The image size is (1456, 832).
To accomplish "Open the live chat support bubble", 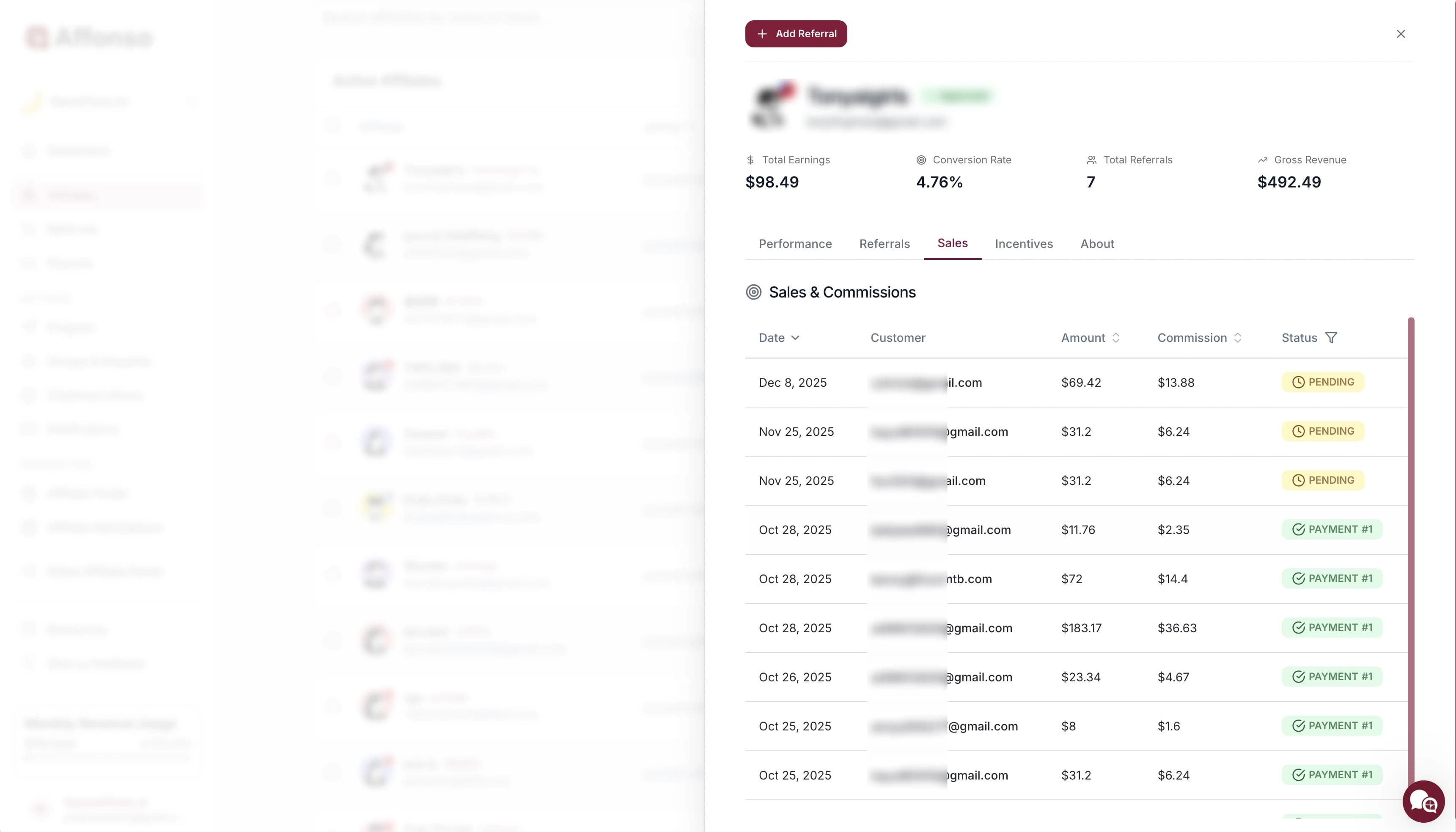I will point(1423,801).
